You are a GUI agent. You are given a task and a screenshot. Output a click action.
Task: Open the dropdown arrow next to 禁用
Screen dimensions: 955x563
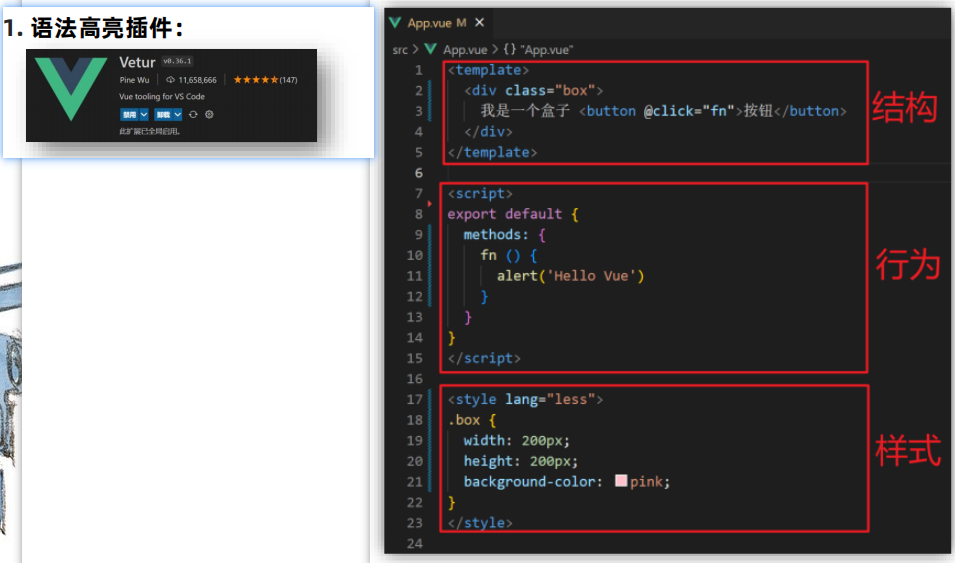pyautogui.click(x=144, y=115)
